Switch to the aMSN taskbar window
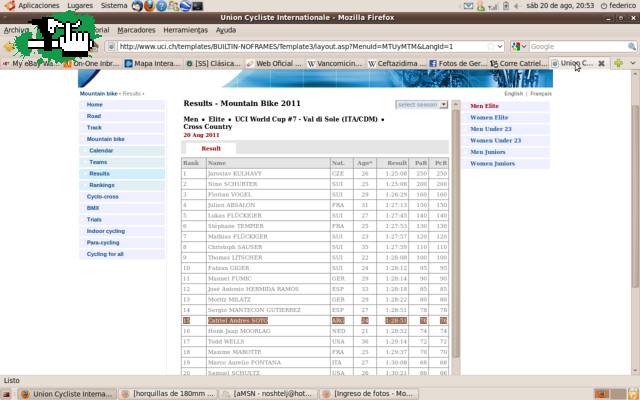 click(x=268, y=394)
